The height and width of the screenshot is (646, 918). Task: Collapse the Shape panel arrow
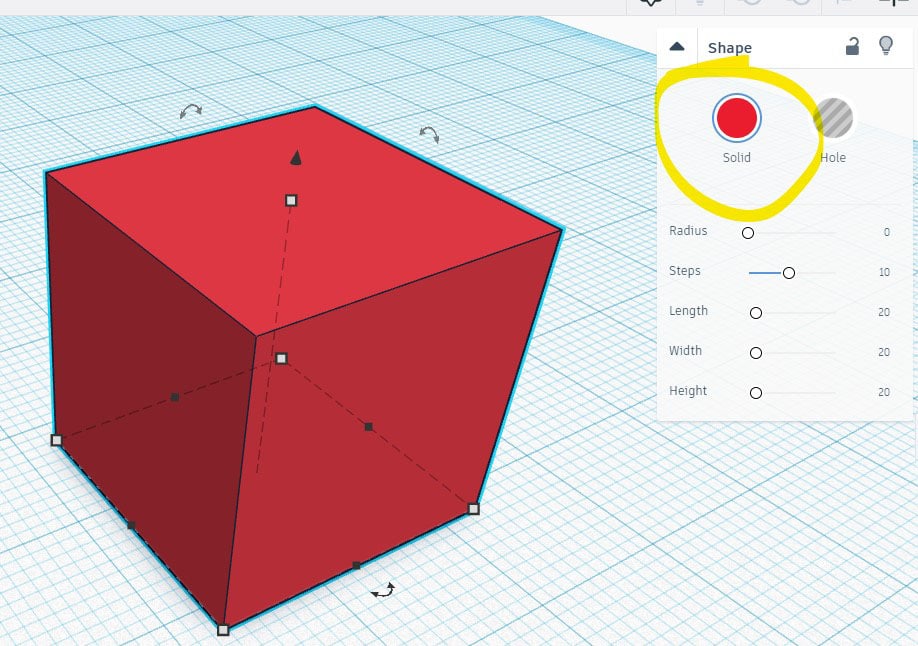677,46
